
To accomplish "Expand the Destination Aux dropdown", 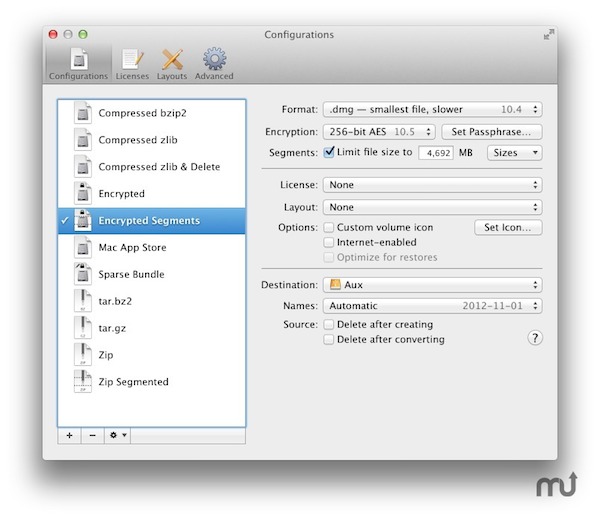I will point(432,285).
